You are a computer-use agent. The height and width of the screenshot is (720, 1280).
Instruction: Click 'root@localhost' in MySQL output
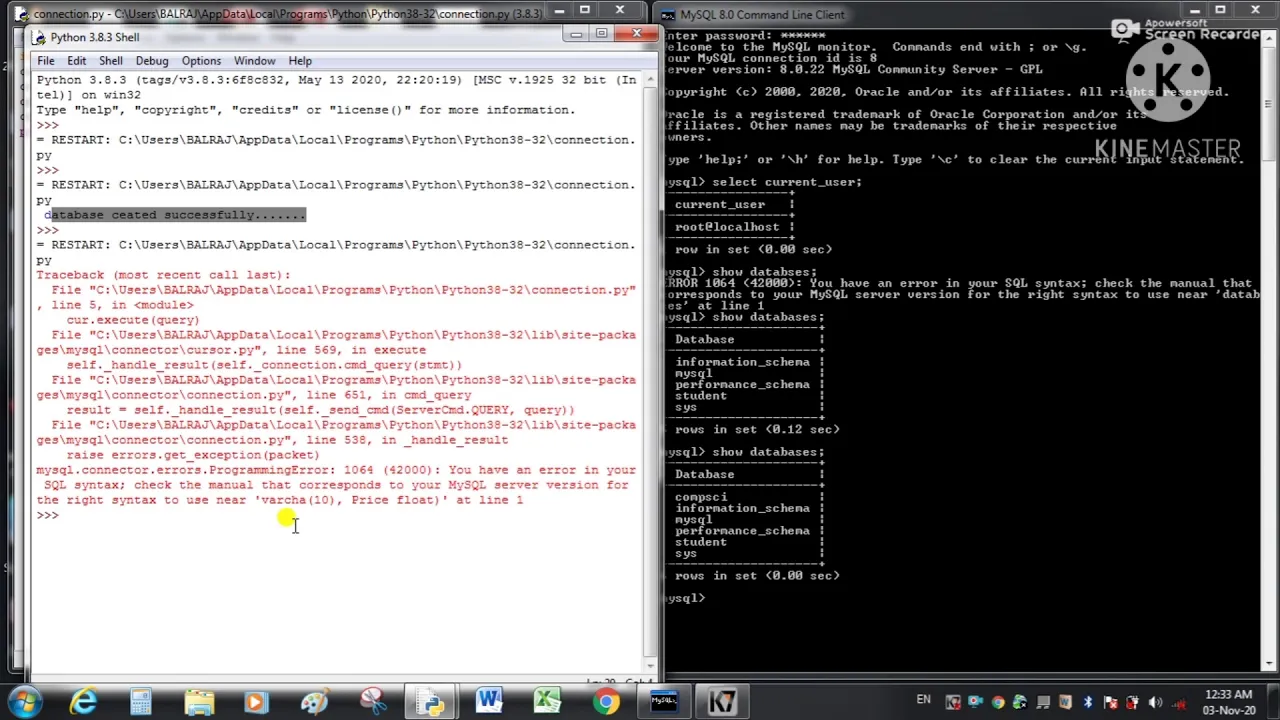[727, 227]
